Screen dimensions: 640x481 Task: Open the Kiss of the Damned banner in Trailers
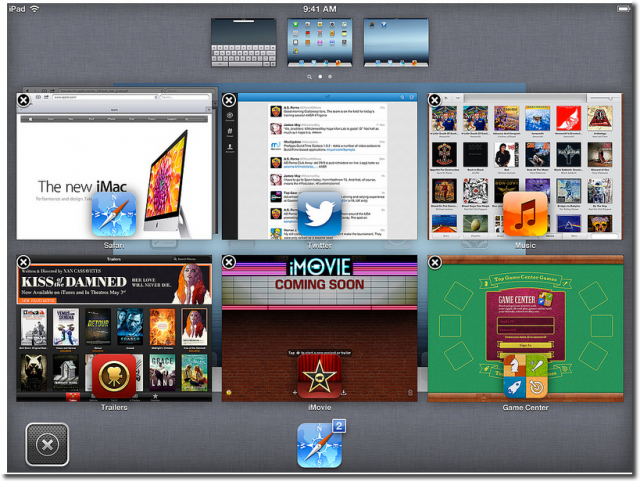[114, 283]
